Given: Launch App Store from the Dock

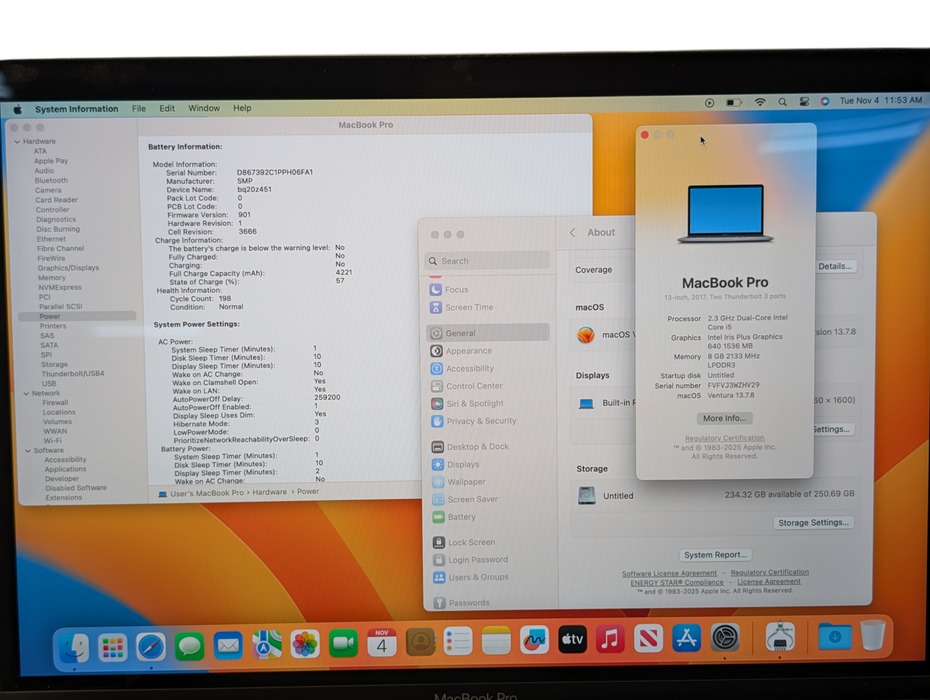Looking at the screenshot, I should [686, 638].
